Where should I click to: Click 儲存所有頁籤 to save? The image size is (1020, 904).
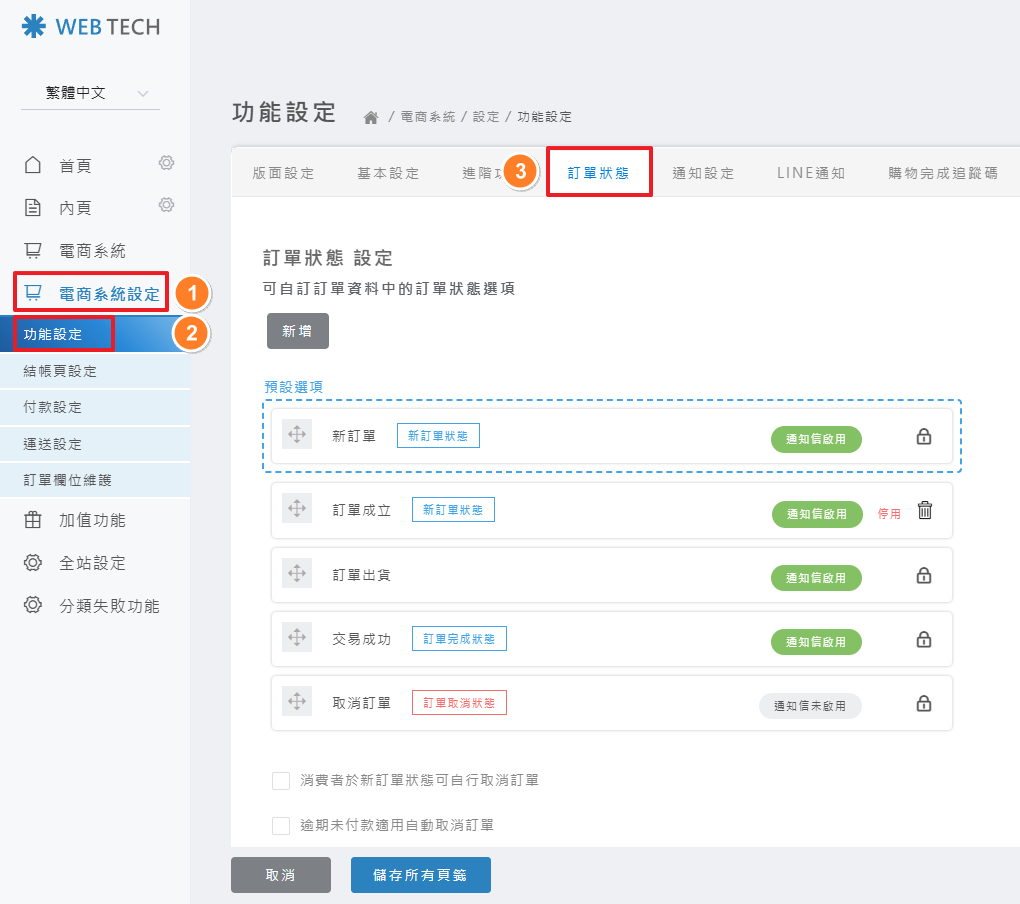(420, 874)
